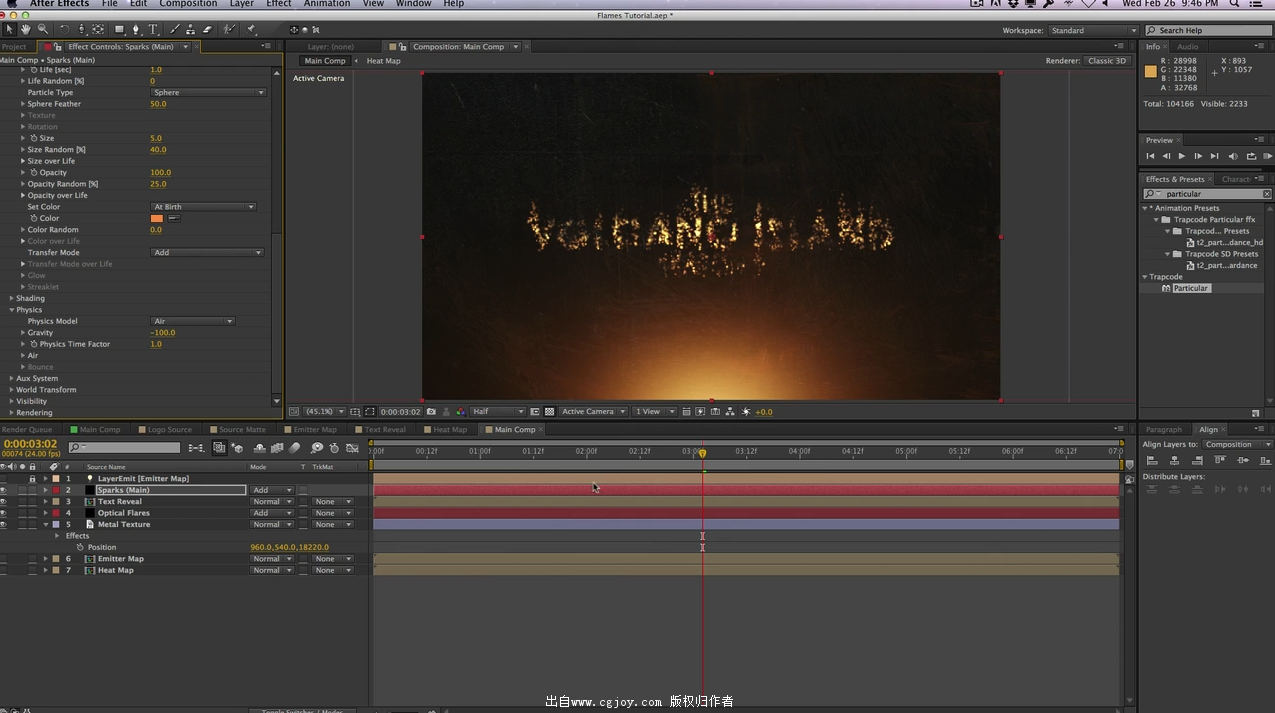Viewport: 1275px width, 713px height.
Task: Take a snapshot of the composition
Action: pyautogui.click(x=431, y=411)
